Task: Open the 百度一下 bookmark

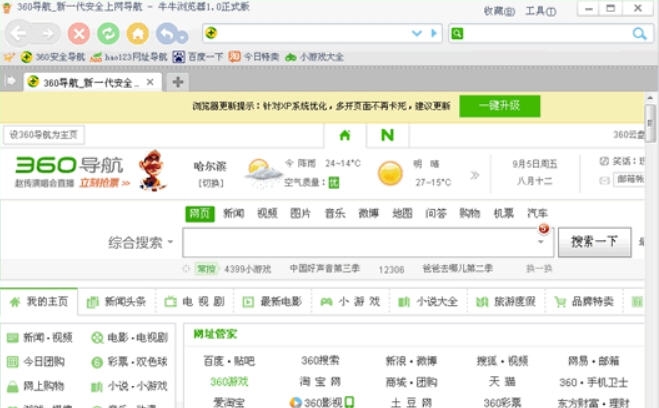Action: tap(198, 57)
